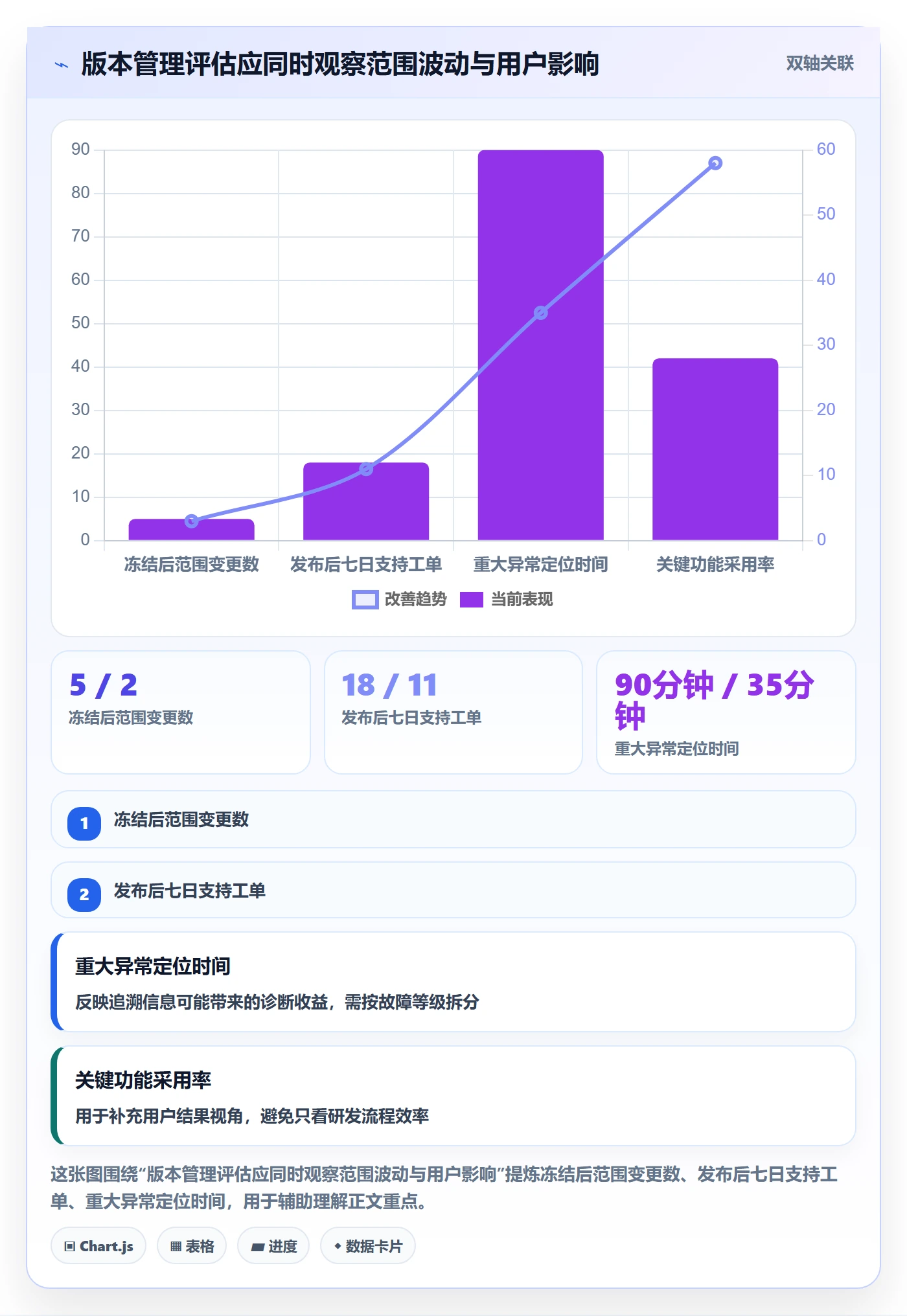Viewport: 907px width, 1316px height.
Task: Click the right axis value 60
Action: point(826,150)
